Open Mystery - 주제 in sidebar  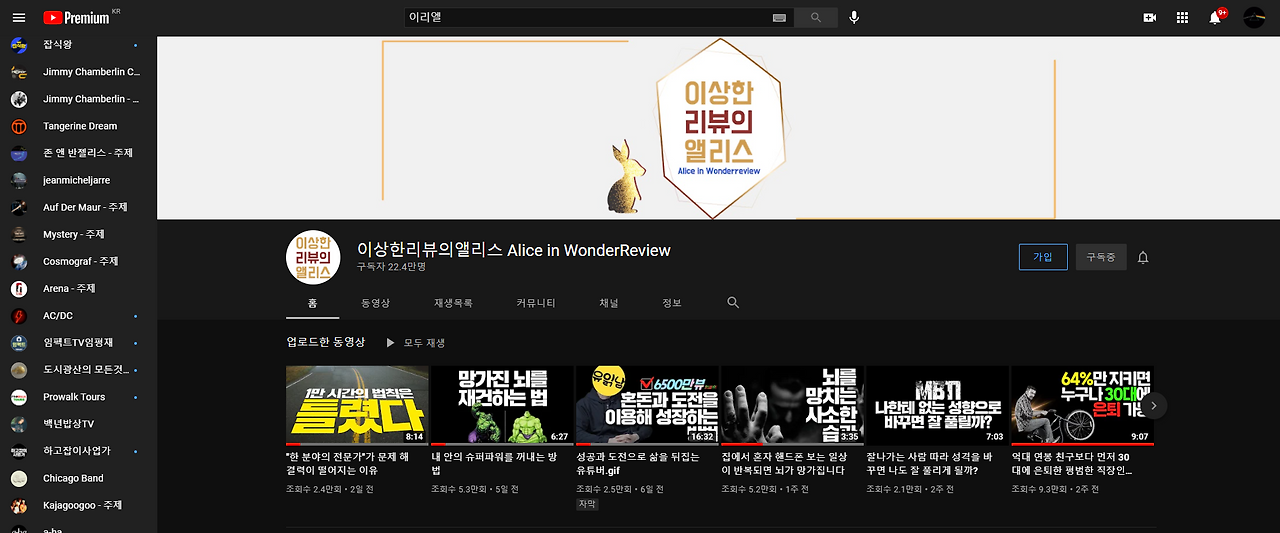pyautogui.click(x=76, y=234)
